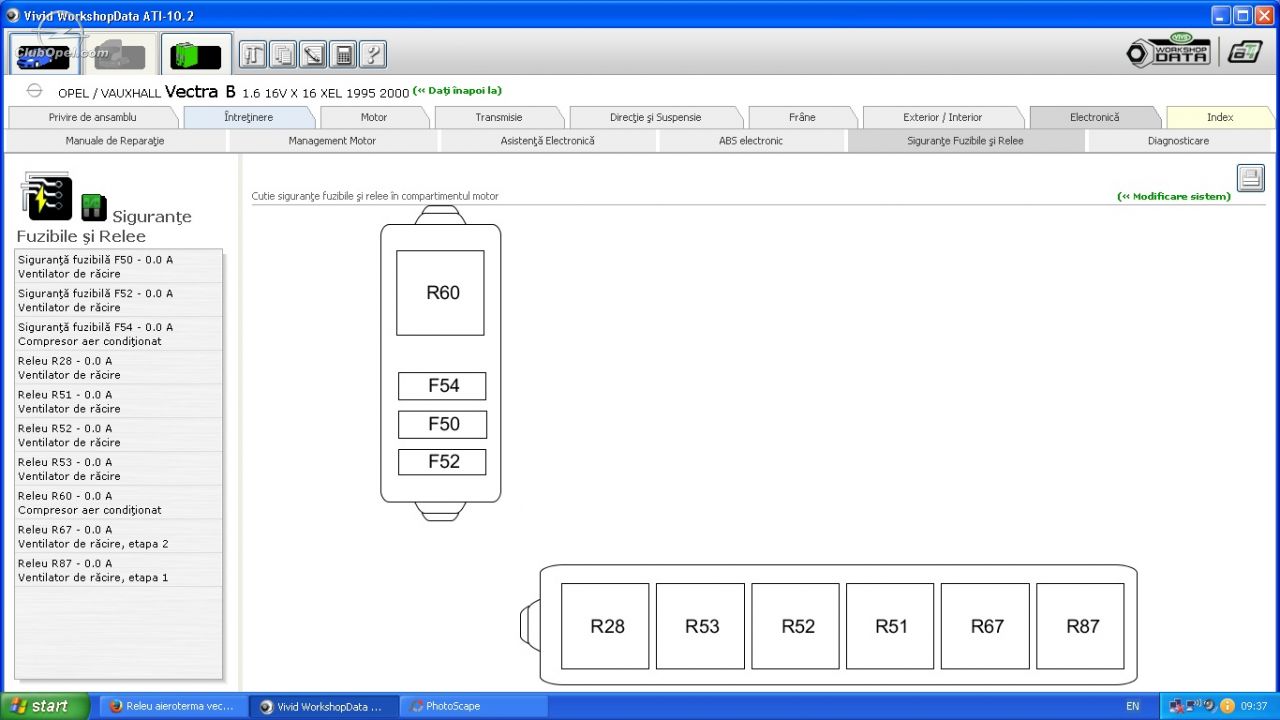Open the Direcție și Suspensie tab
Screen dimensions: 1280x720
tap(656, 117)
